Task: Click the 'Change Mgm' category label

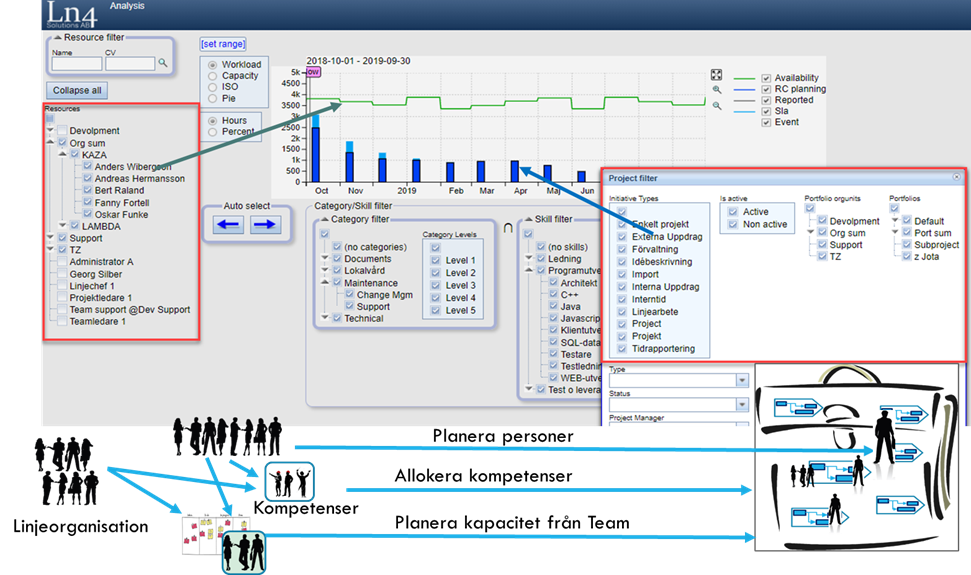Action: [385, 295]
